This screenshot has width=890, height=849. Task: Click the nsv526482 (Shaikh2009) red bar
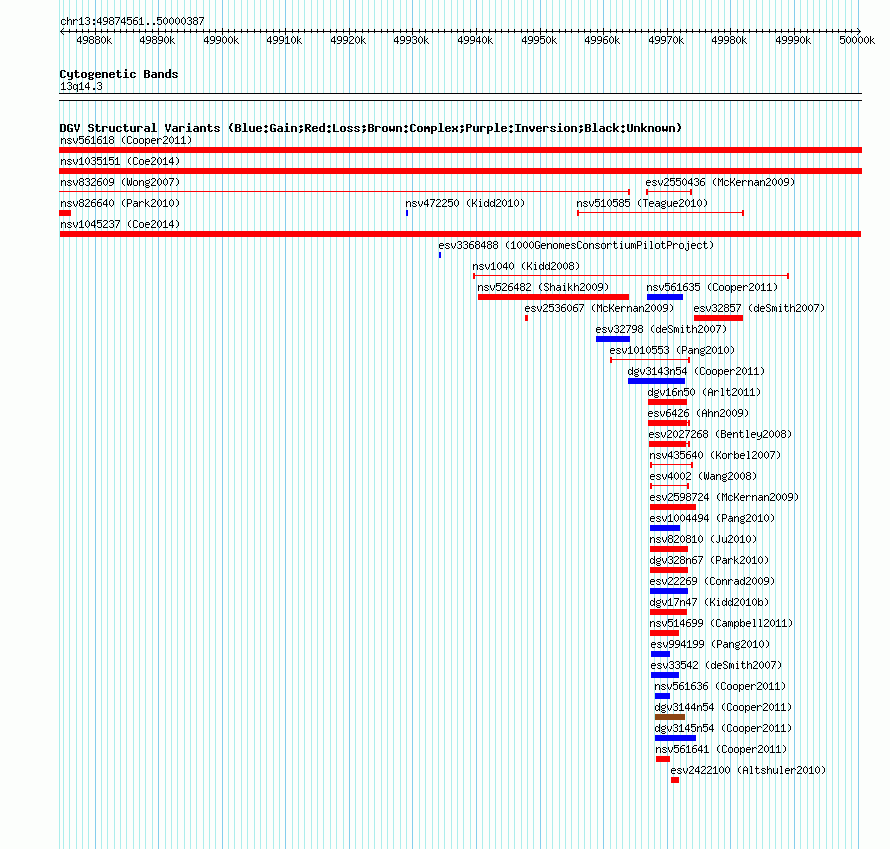[553, 297]
